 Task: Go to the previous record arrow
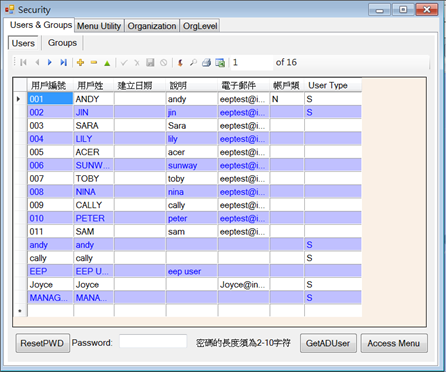coord(37,62)
